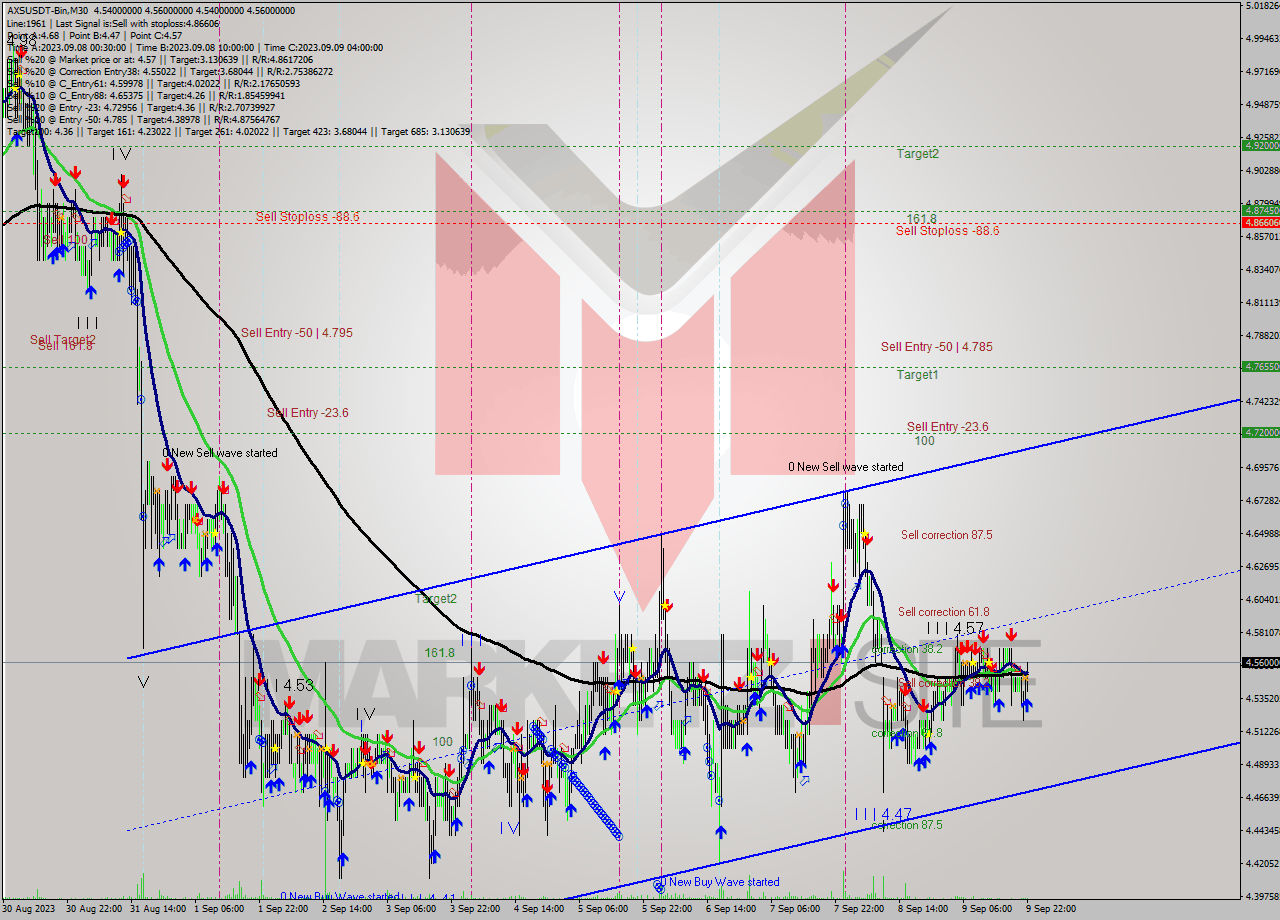Viewport: 1280px width, 920px height.
Task: Click the '30 Aug 2023' date label
Action: tap(28, 909)
